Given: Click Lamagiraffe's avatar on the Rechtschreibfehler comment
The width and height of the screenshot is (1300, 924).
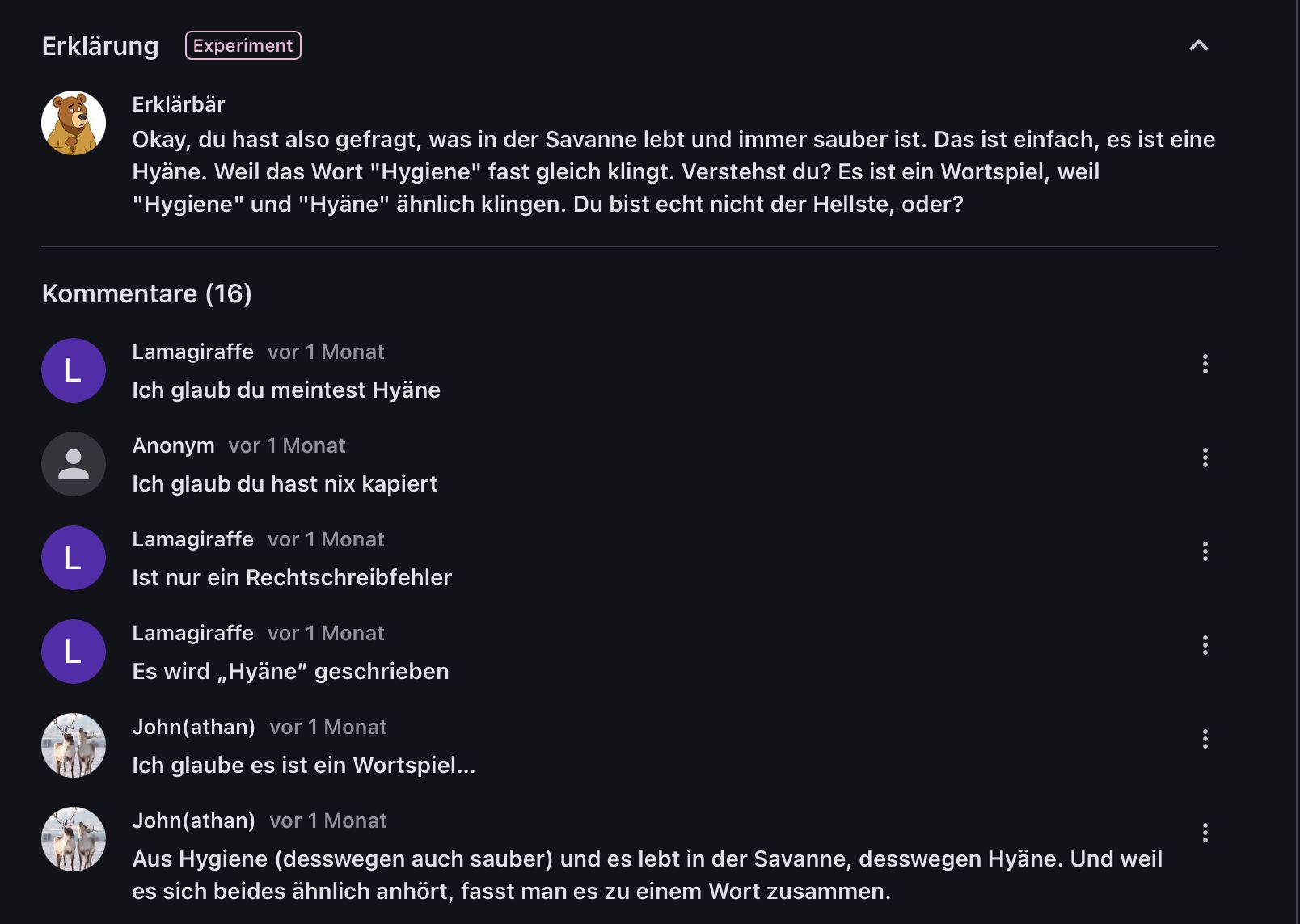Looking at the screenshot, I should pos(74,558).
